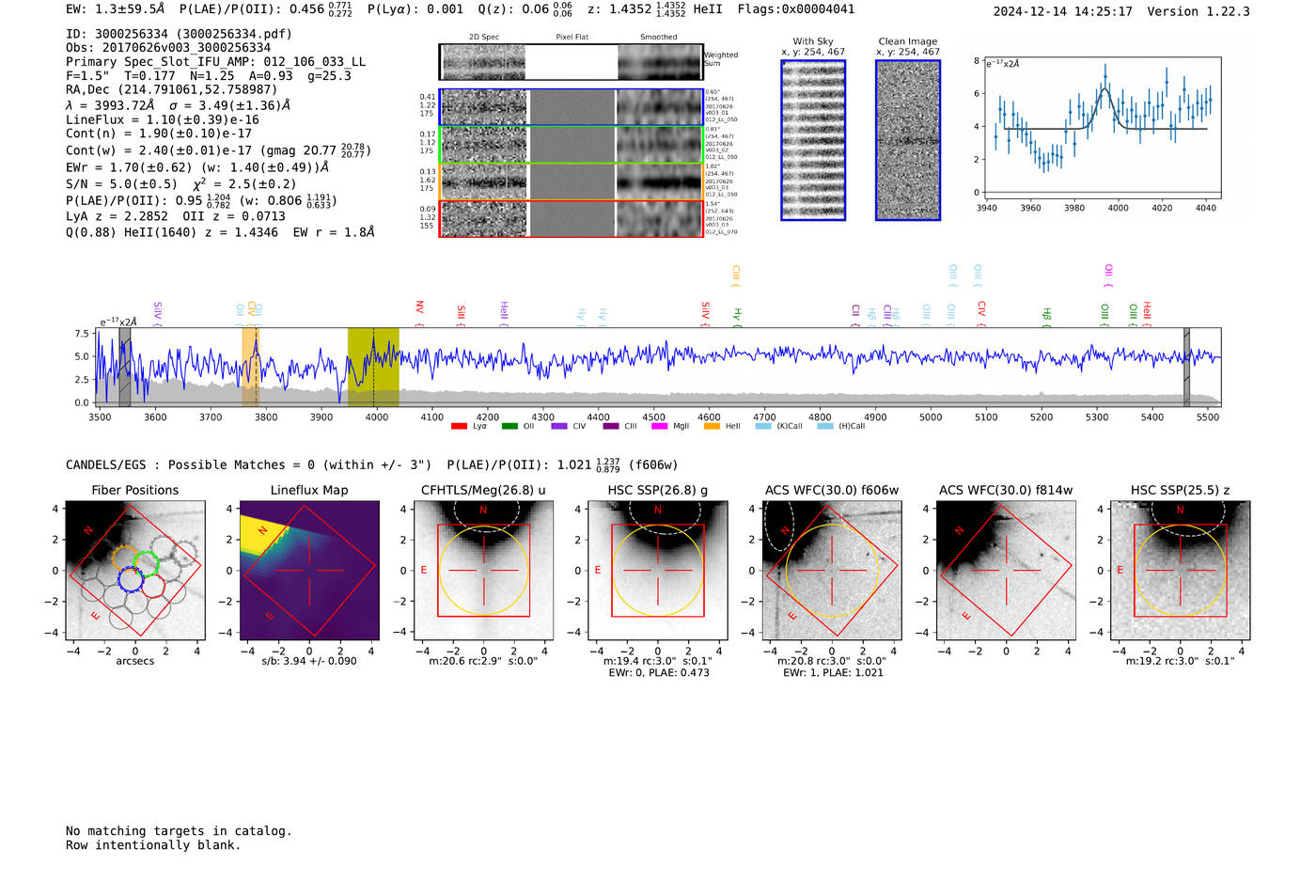Click the Cont(w) gmag 20.77 line
The width and height of the screenshot is (1316, 896).
(x=219, y=149)
